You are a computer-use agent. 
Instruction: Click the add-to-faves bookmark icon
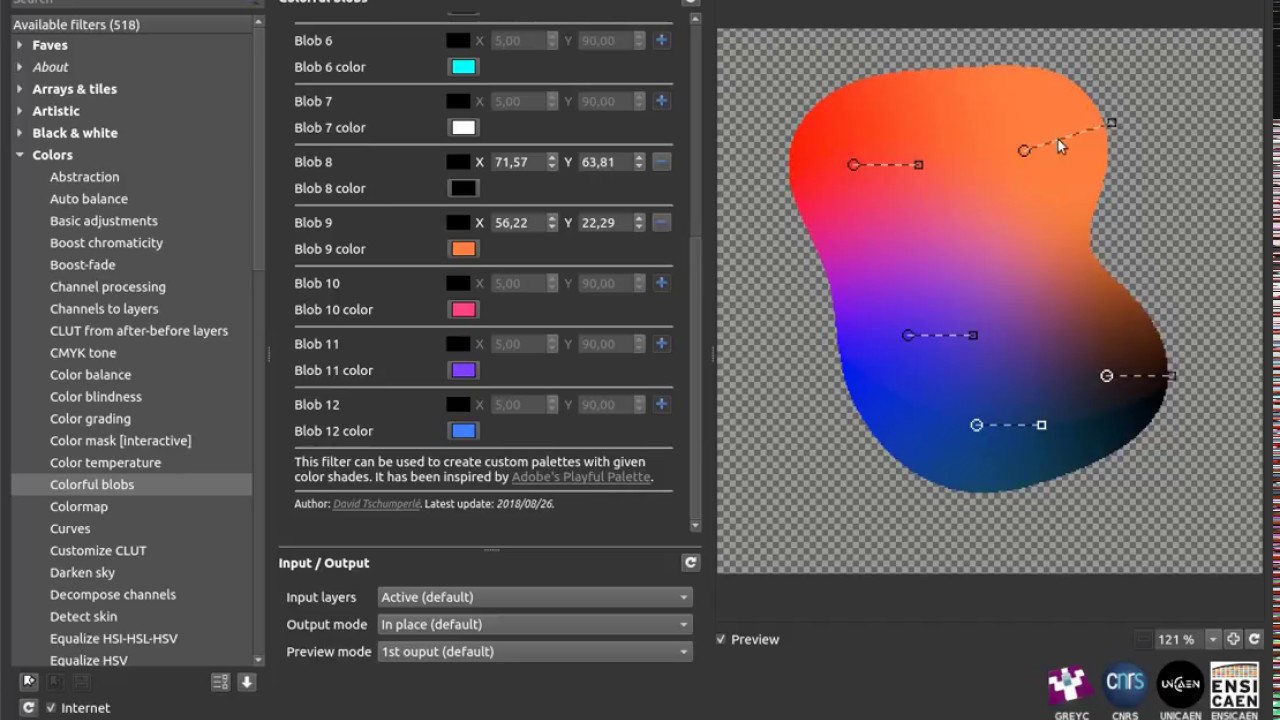[x=29, y=681]
